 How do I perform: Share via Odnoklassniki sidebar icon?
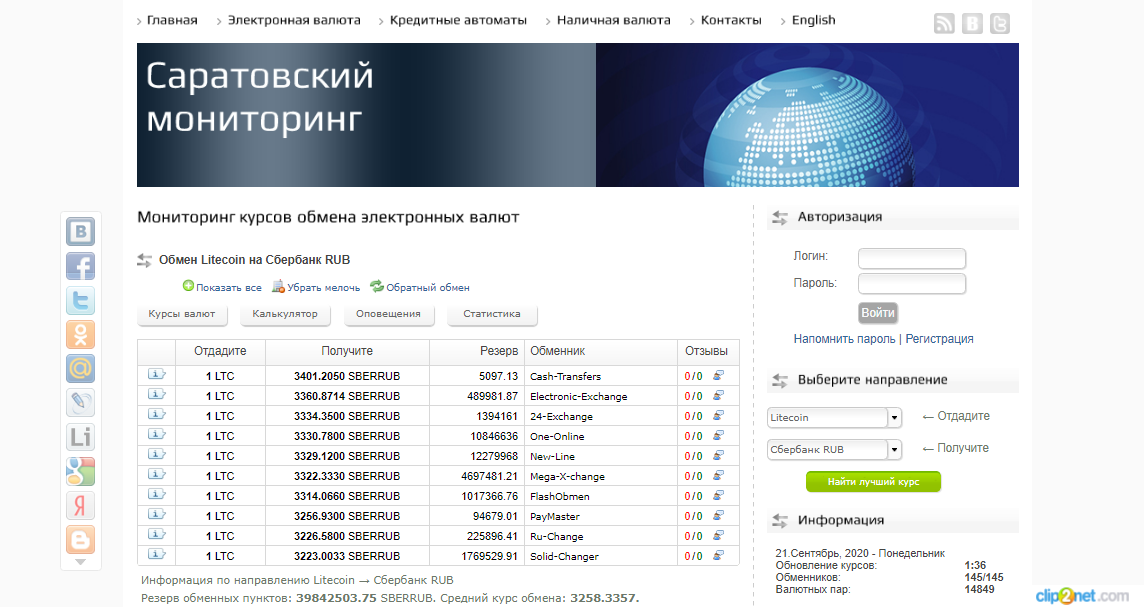click(x=80, y=335)
